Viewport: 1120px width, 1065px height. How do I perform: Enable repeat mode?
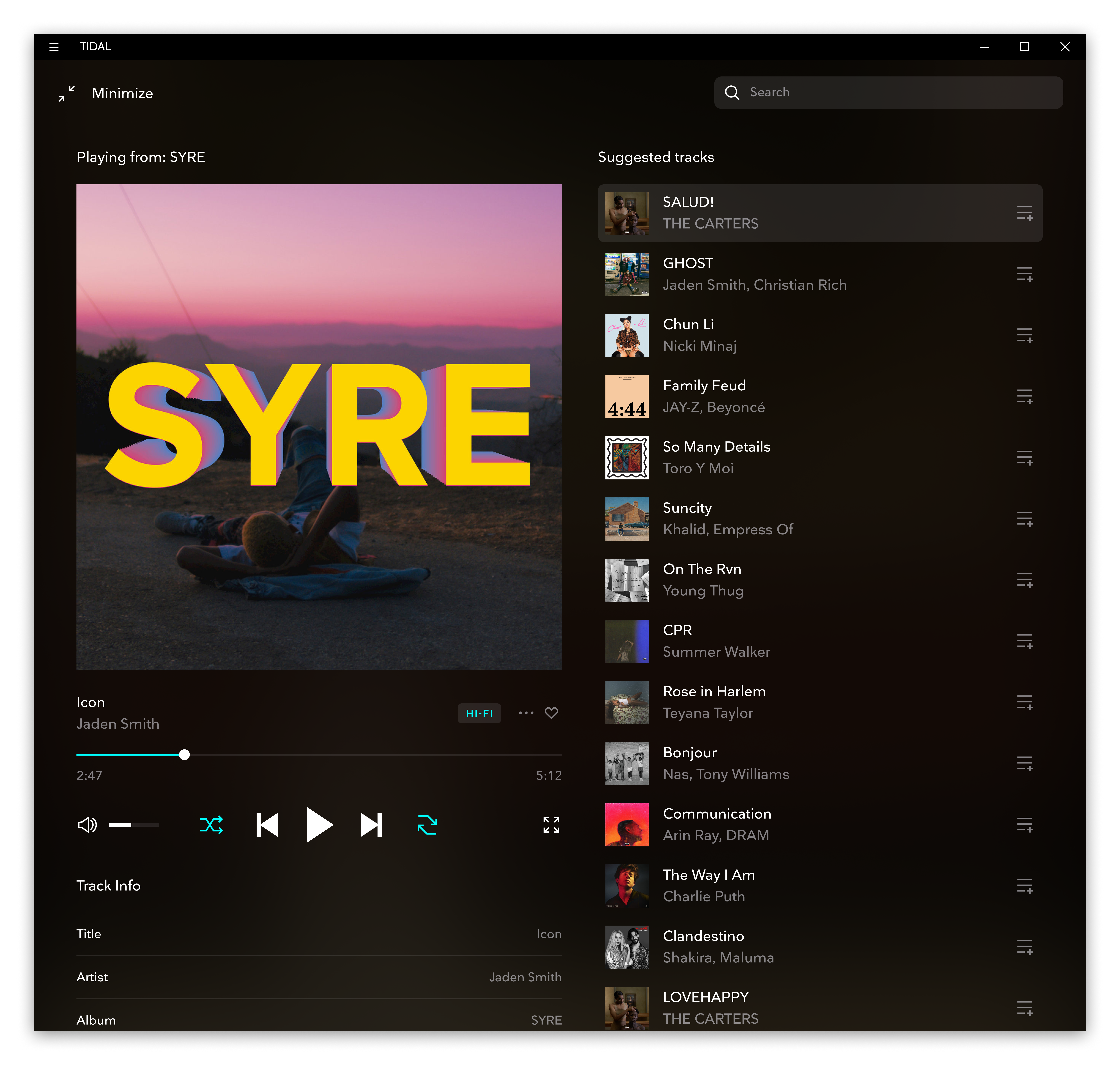pos(427,825)
